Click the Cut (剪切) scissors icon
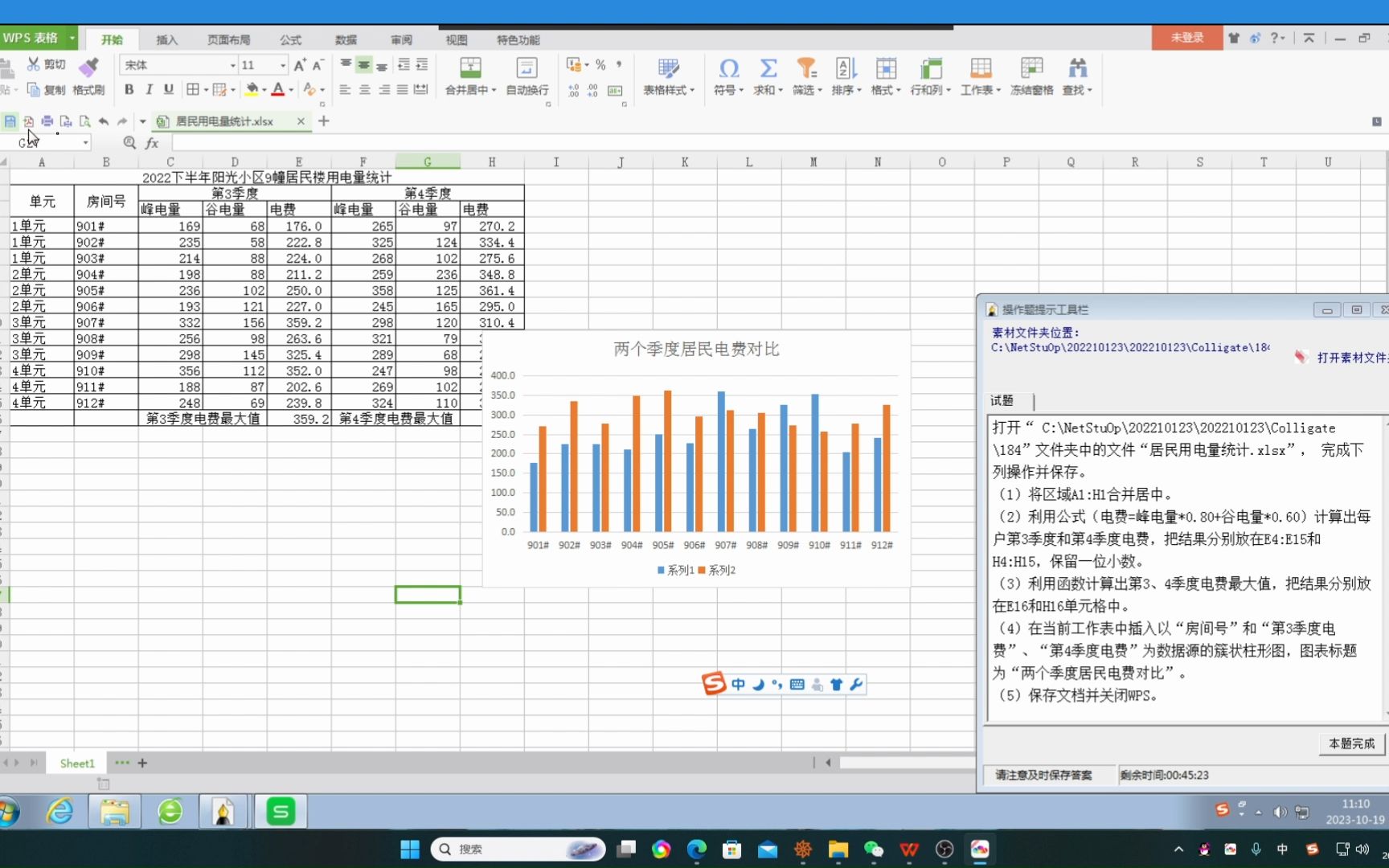The height and width of the screenshot is (868, 1389). (x=34, y=63)
